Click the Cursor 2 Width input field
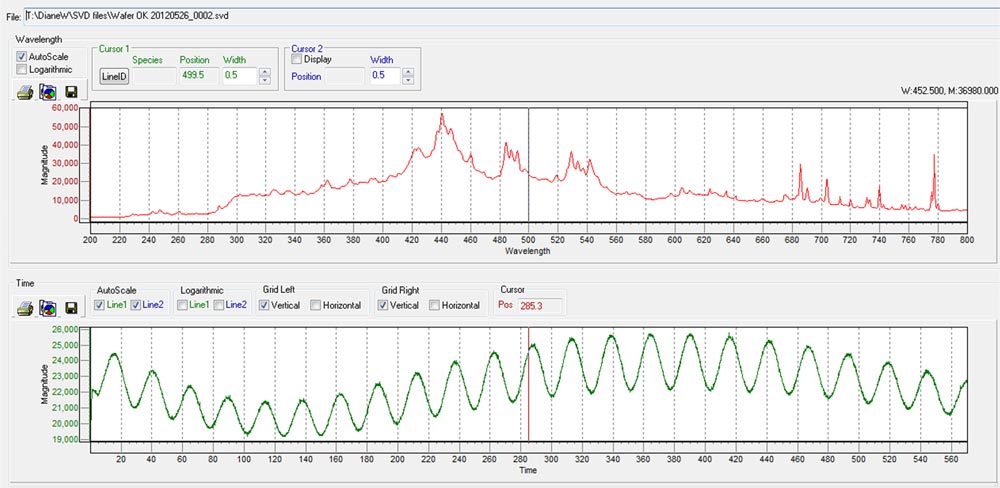The width and height of the screenshot is (1000, 488). tap(385, 76)
